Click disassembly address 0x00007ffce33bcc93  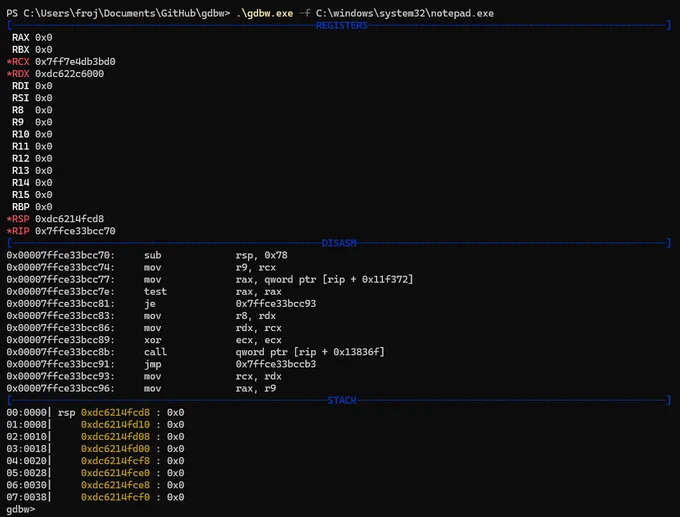point(60,376)
